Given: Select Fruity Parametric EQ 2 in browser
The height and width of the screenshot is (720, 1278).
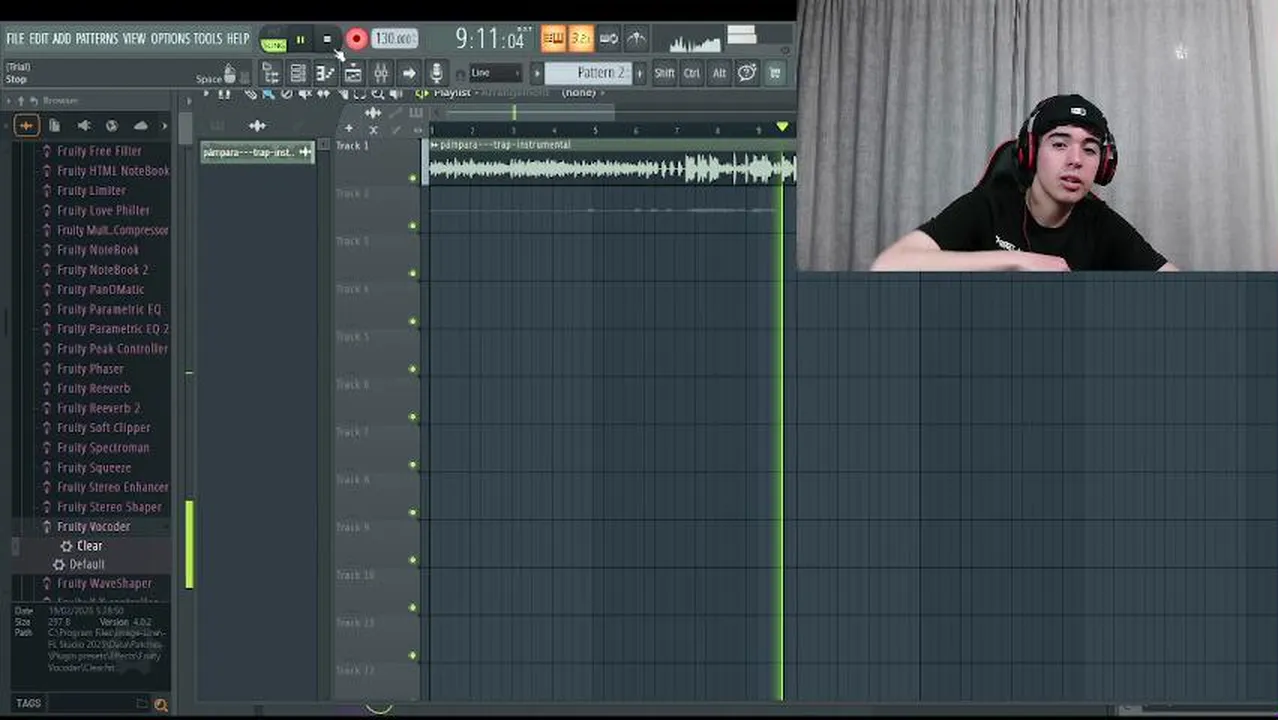Looking at the screenshot, I should (113, 328).
